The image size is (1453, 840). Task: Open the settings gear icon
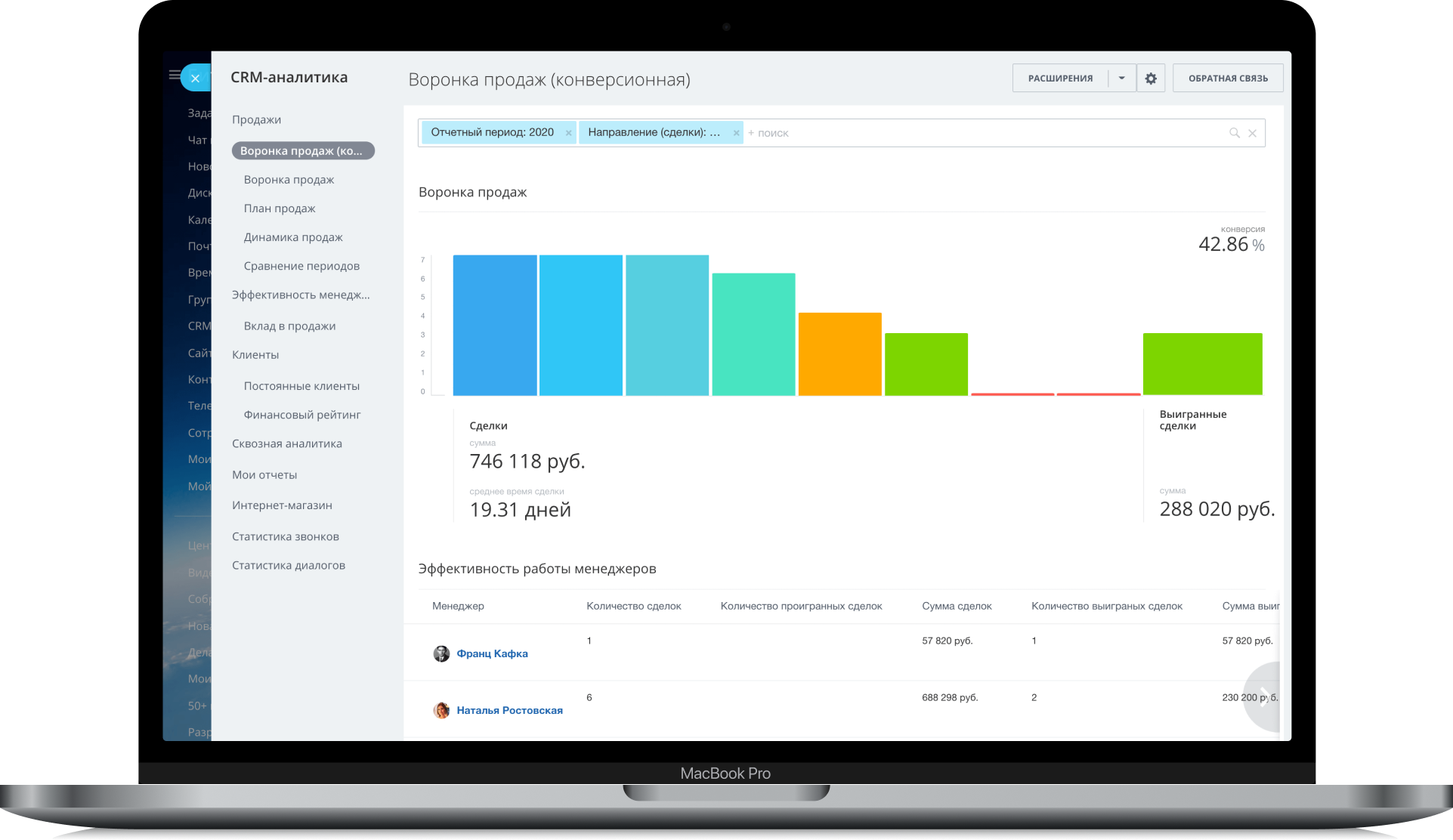1151,79
